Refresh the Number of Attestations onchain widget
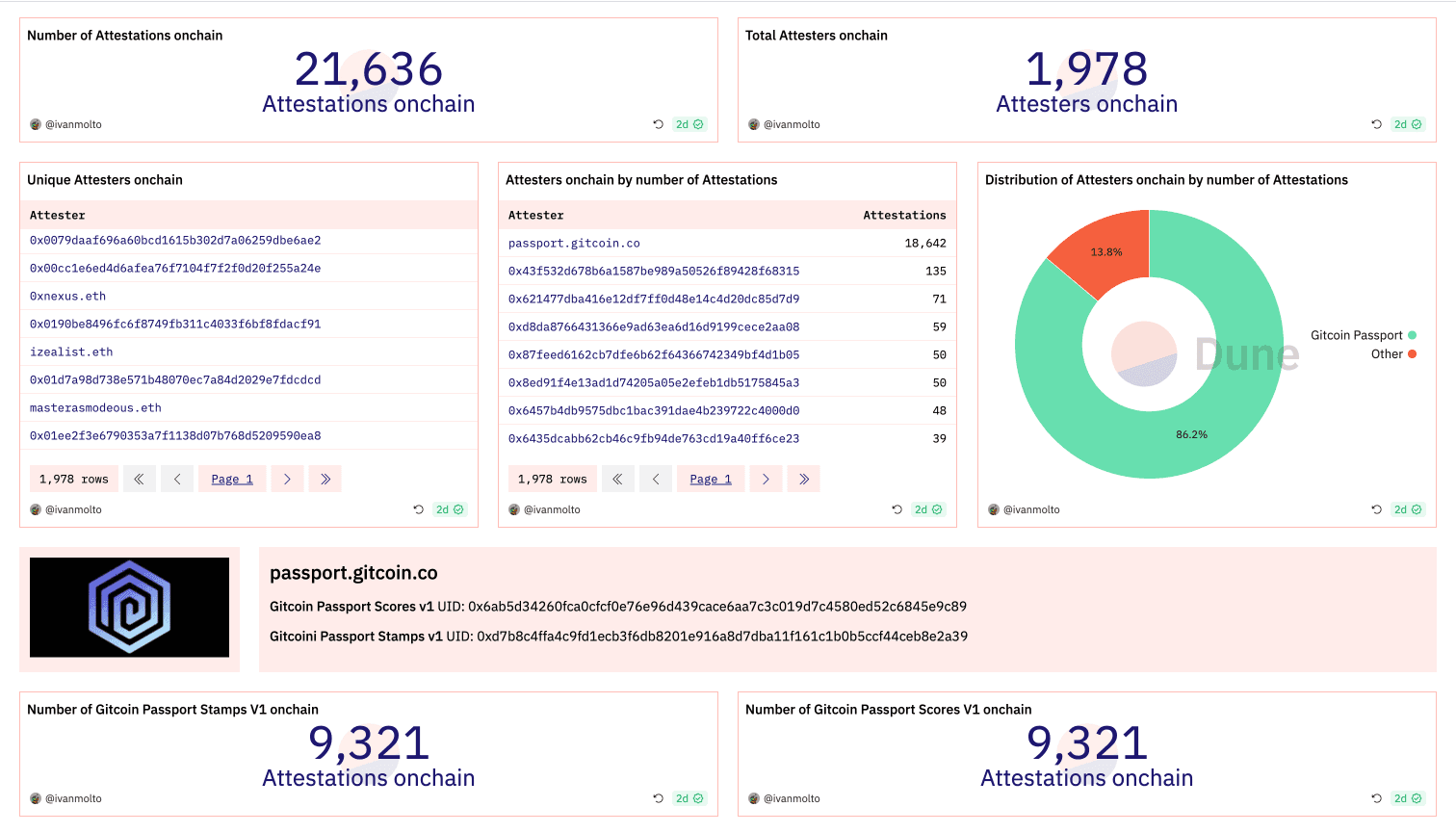Screen dimensions: 1456x833 pos(659,124)
